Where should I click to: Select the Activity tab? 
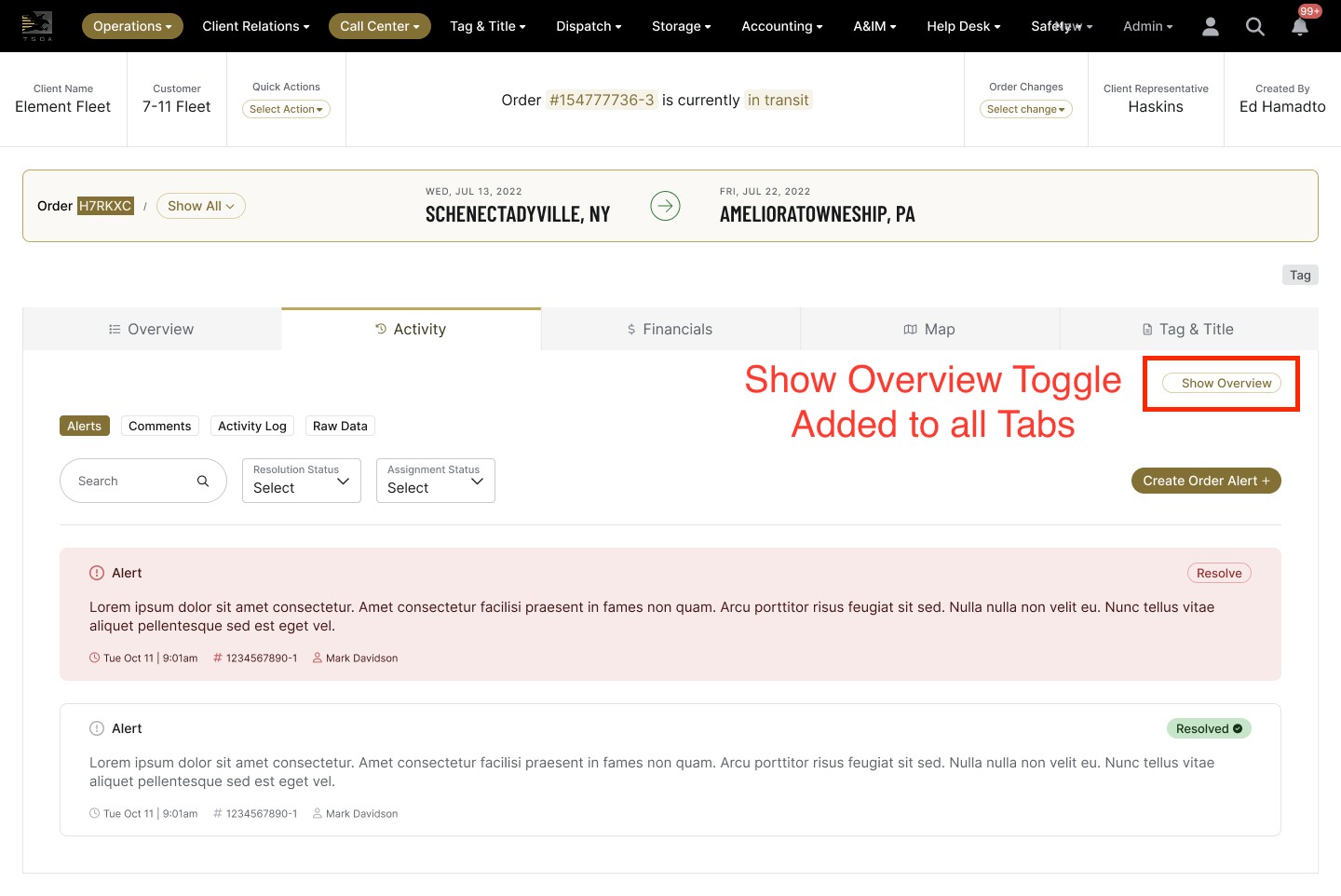pos(411,329)
